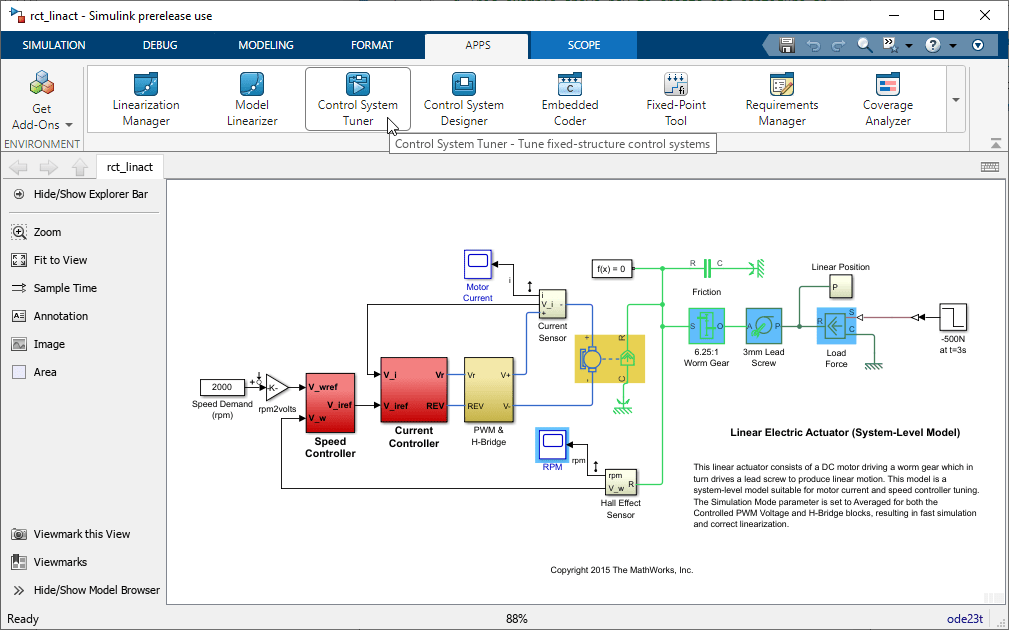Select the Hall Effect Sensor block
Screen dimensions: 1009x630
[x=620, y=483]
